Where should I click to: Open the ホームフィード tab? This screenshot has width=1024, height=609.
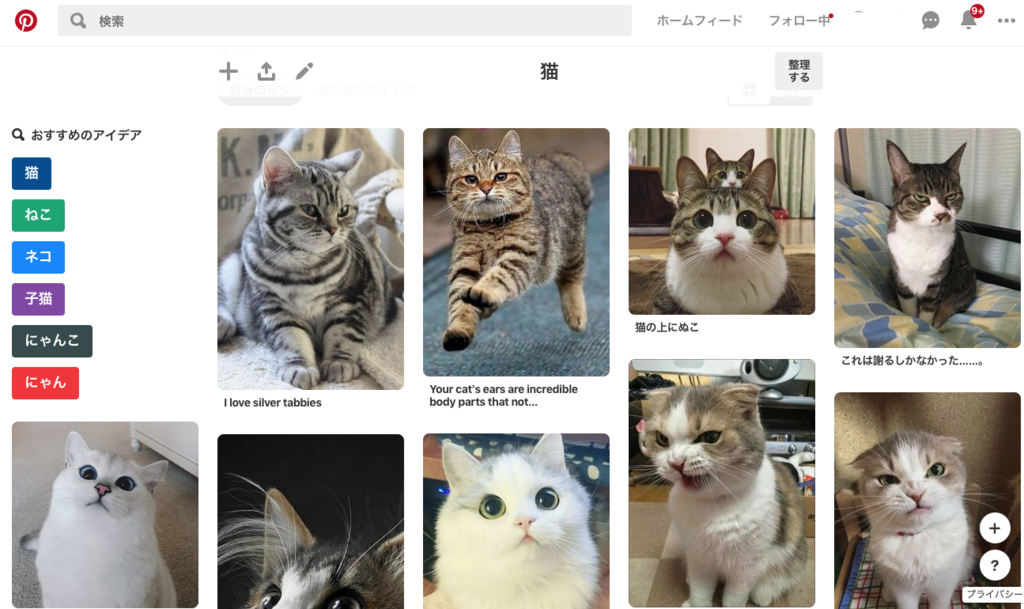click(x=699, y=21)
